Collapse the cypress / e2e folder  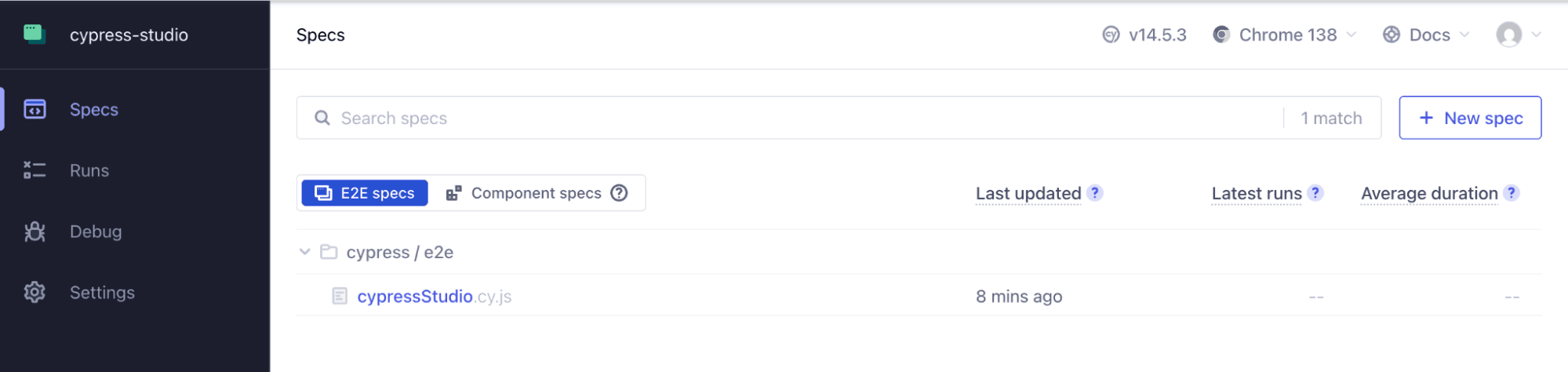coord(305,252)
